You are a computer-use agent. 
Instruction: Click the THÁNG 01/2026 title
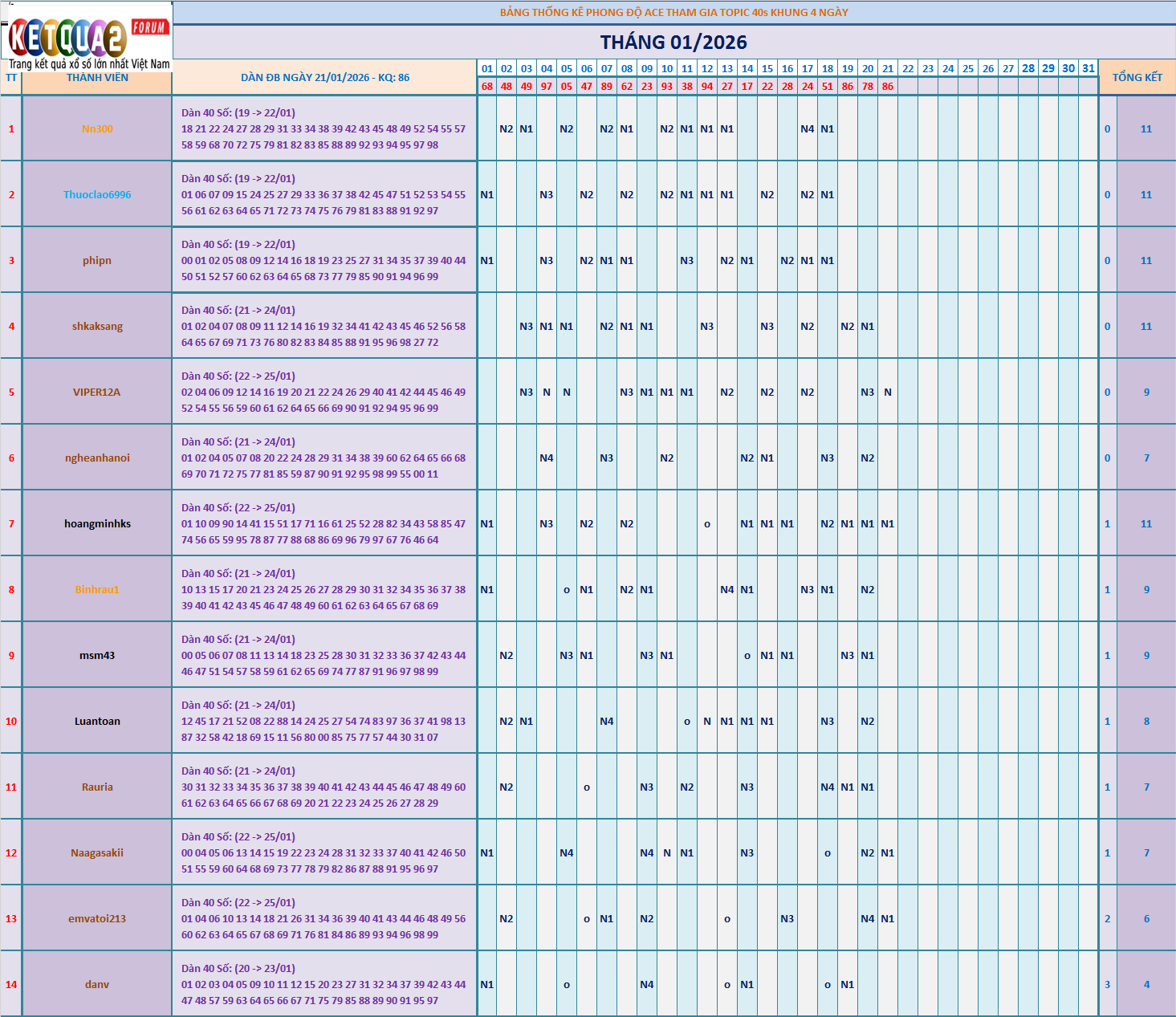point(673,43)
